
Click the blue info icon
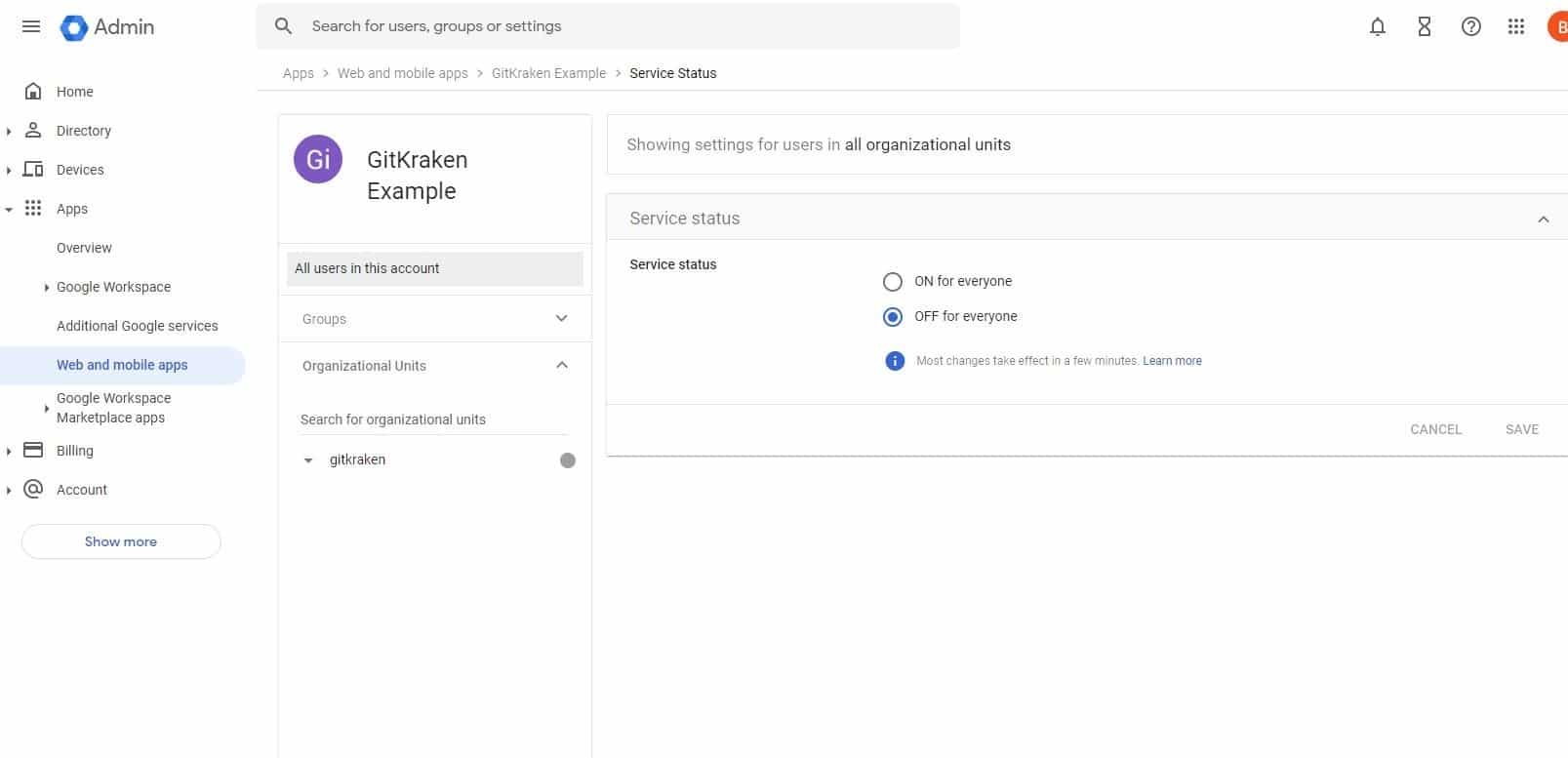coord(895,361)
